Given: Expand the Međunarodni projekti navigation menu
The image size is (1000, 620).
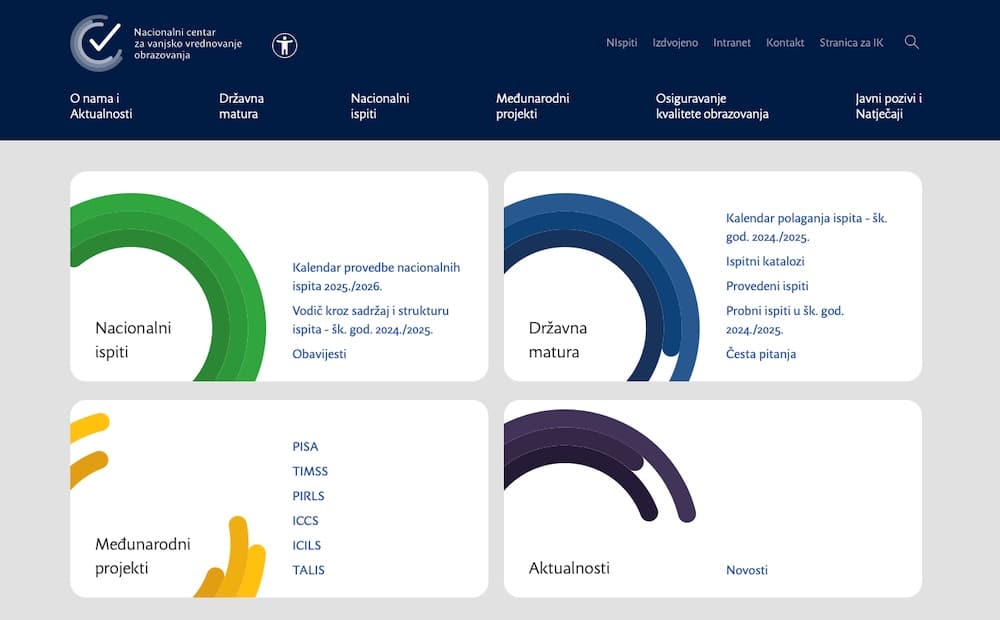Looking at the screenshot, I should [x=532, y=106].
